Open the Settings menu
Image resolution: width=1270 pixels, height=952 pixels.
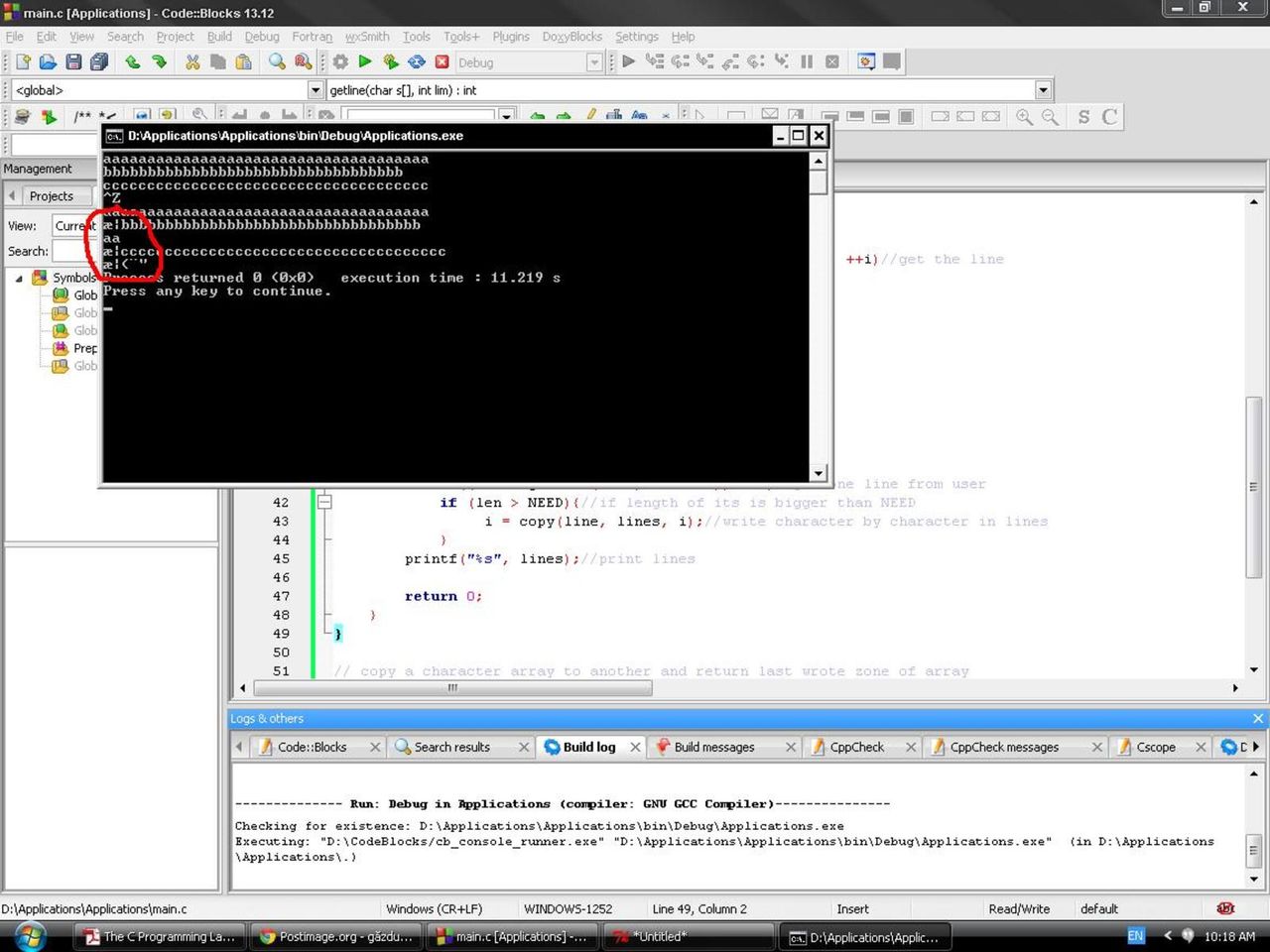636,37
